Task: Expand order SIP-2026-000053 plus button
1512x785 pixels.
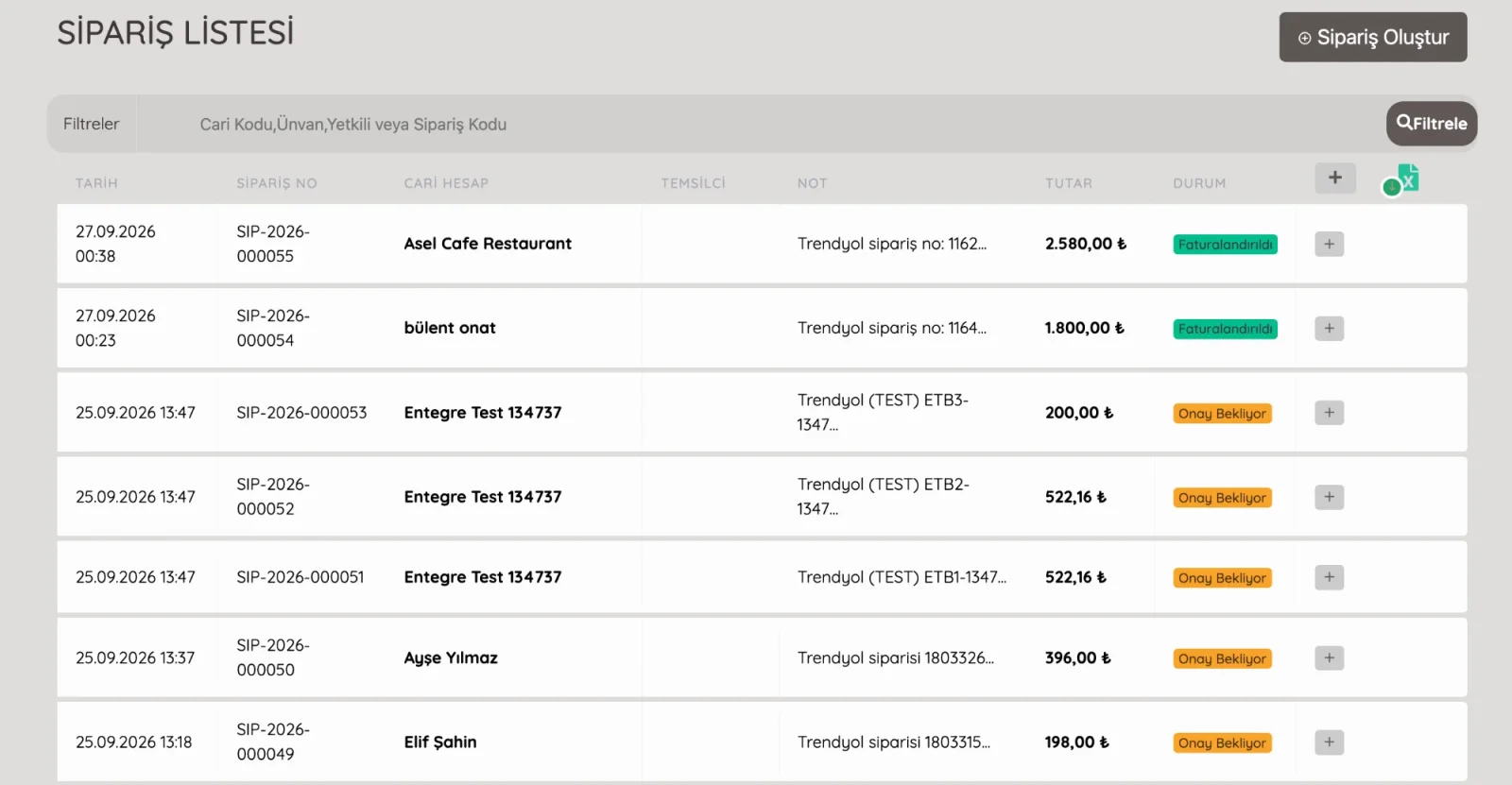Action: [x=1329, y=413]
